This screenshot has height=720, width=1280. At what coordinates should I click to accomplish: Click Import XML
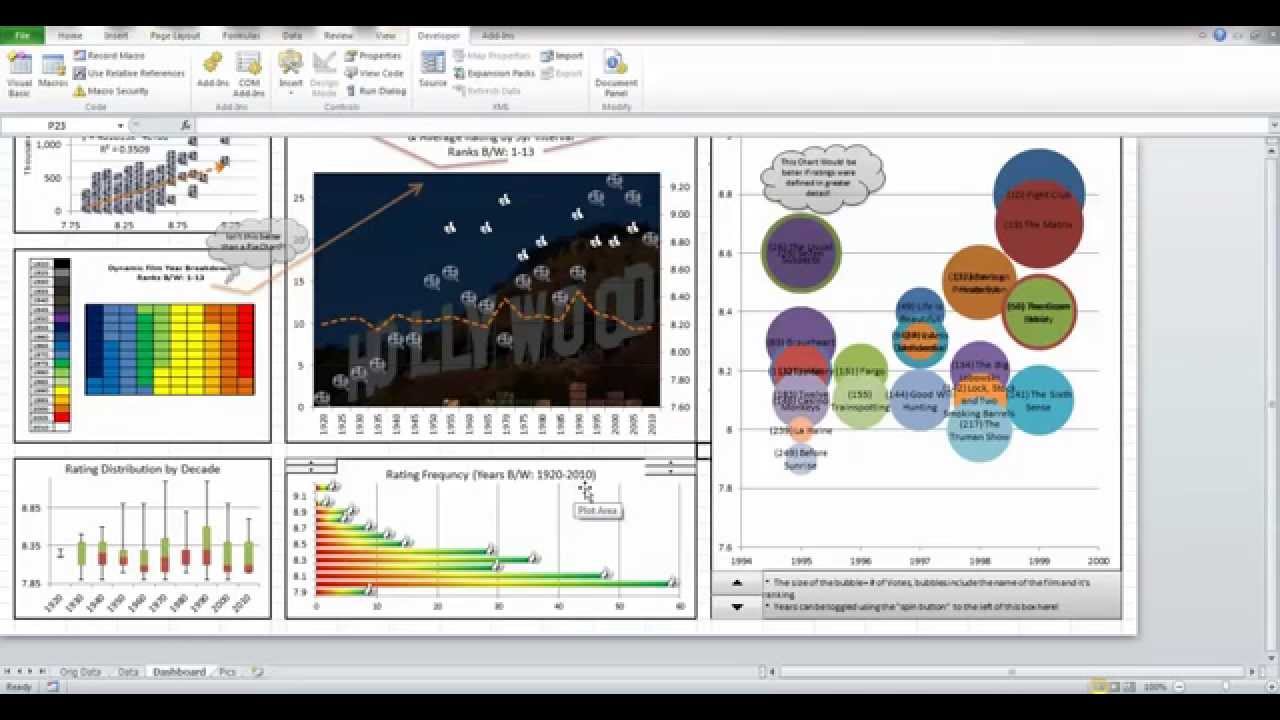click(x=562, y=56)
